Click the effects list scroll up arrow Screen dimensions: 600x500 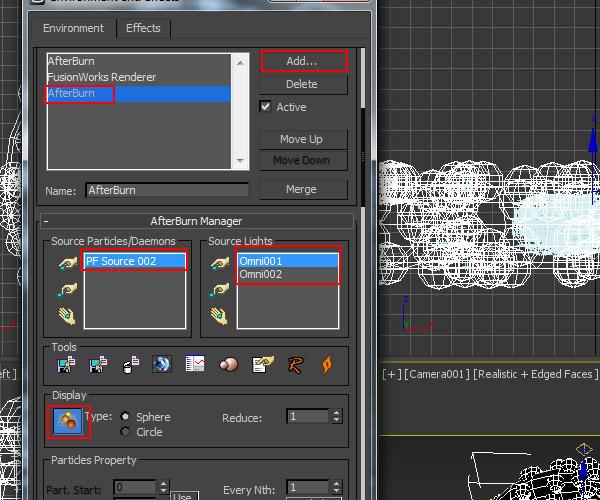[240, 63]
